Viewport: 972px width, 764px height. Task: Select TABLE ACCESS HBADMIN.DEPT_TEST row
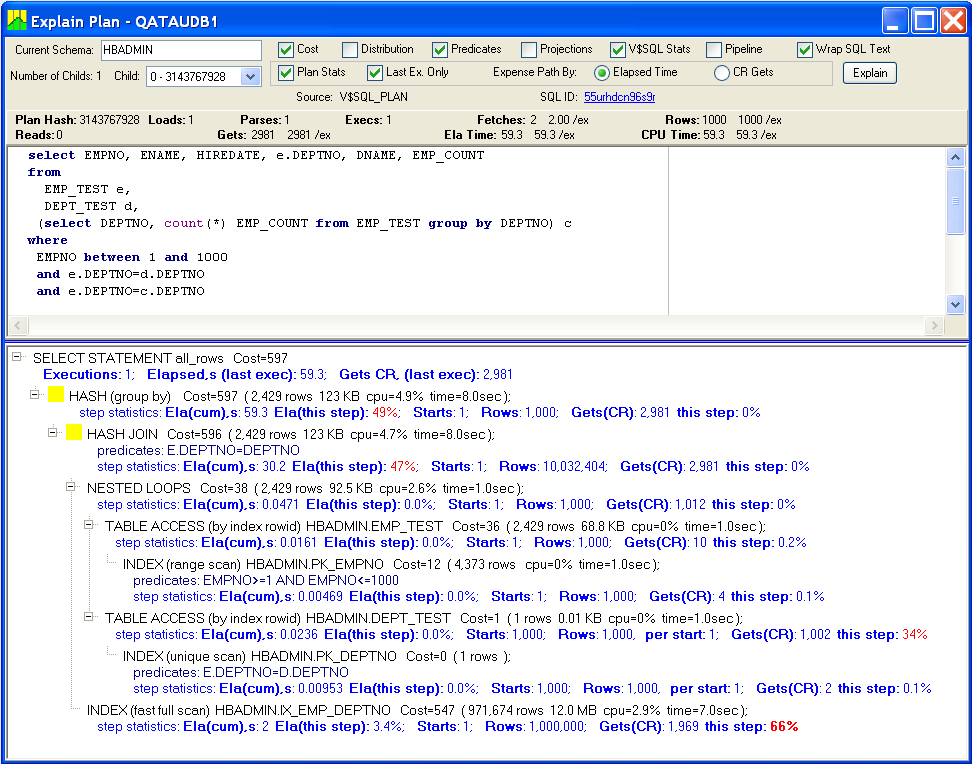point(423,618)
